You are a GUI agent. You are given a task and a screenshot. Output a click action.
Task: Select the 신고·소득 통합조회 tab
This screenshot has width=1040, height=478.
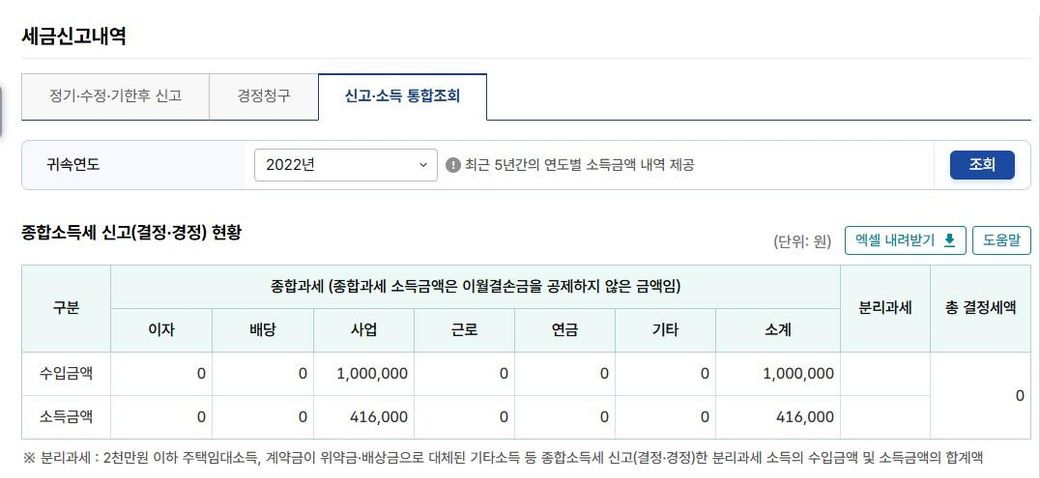pos(402,97)
